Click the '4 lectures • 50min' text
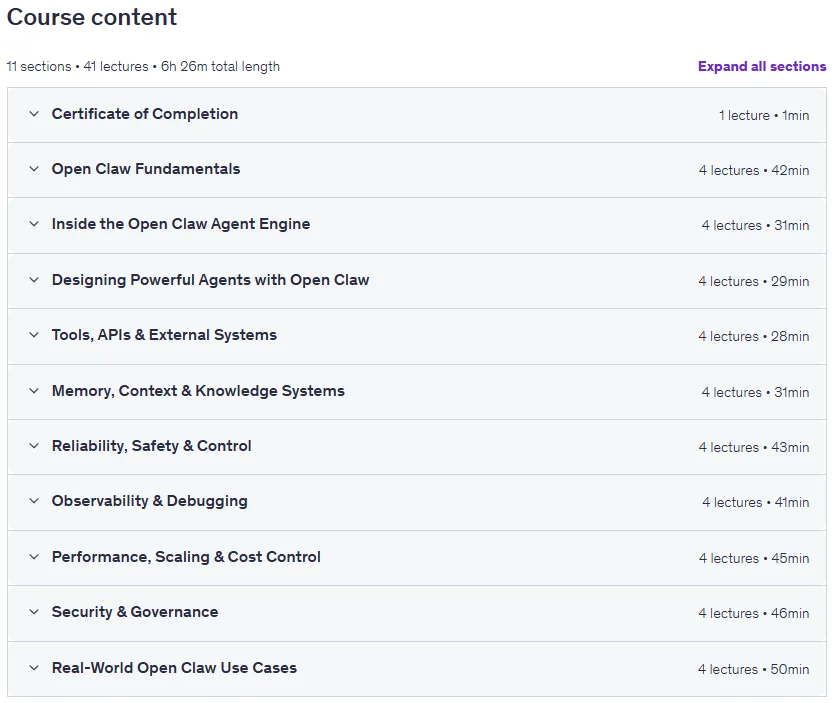 pyautogui.click(x=754, y=669)
